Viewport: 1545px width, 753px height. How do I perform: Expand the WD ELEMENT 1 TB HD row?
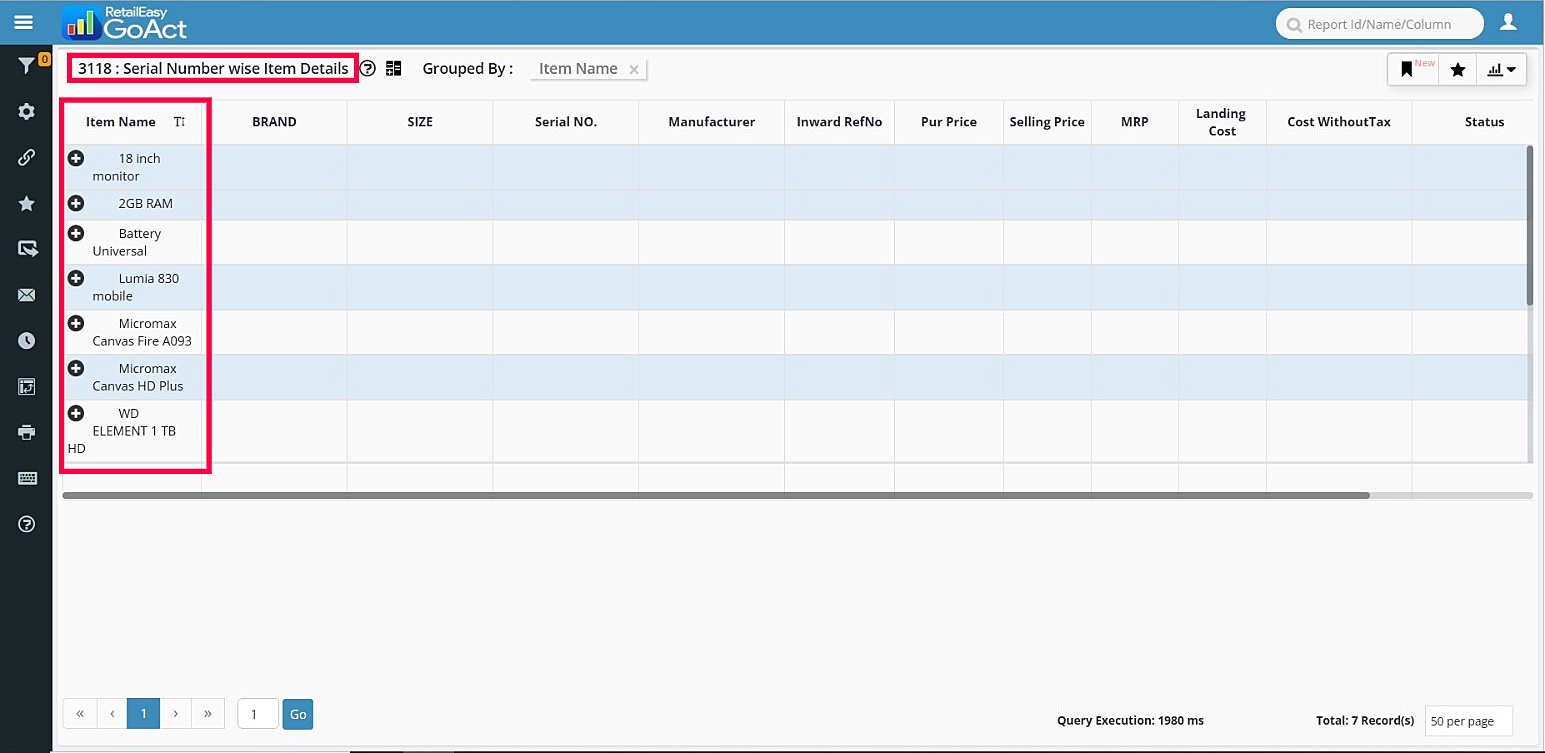point(76,413)
